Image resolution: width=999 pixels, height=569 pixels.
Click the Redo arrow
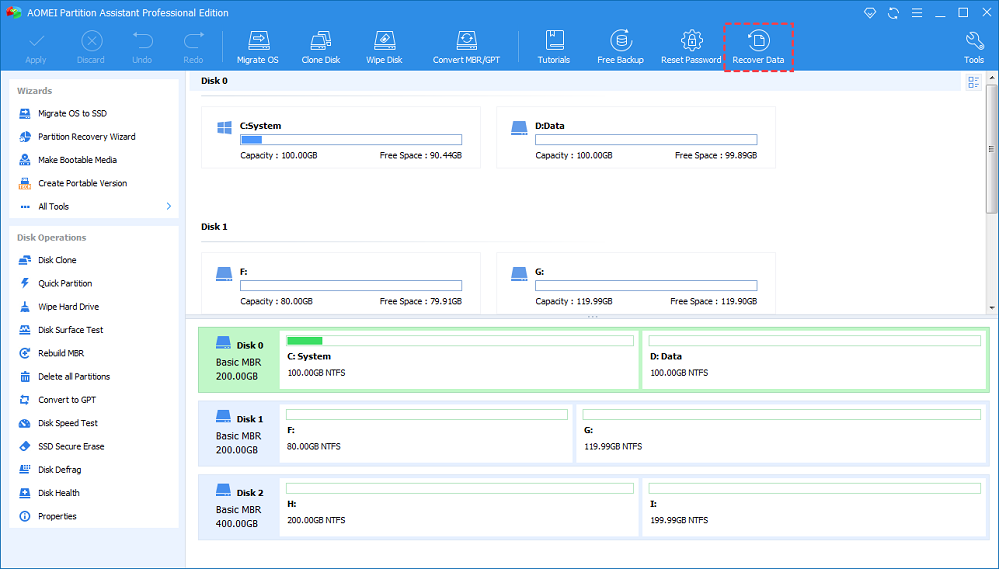(193, 47)
